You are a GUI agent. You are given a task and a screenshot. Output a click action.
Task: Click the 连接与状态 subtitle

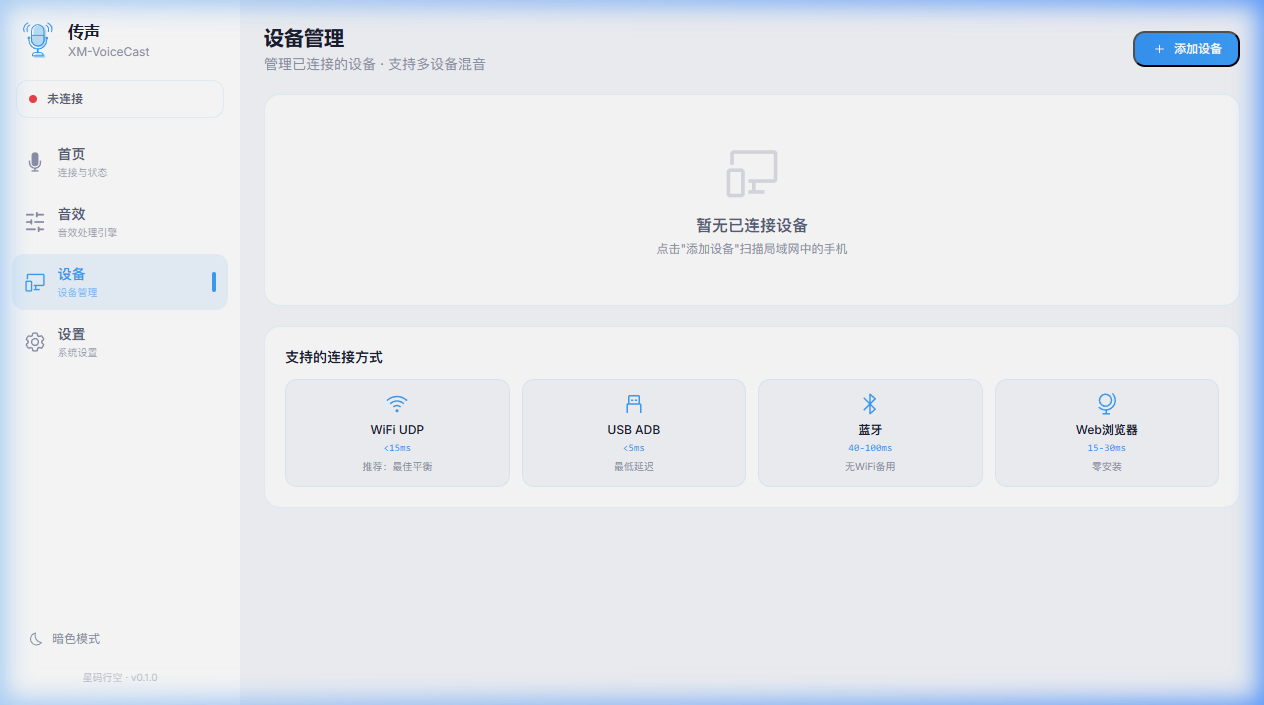point(82,173)
